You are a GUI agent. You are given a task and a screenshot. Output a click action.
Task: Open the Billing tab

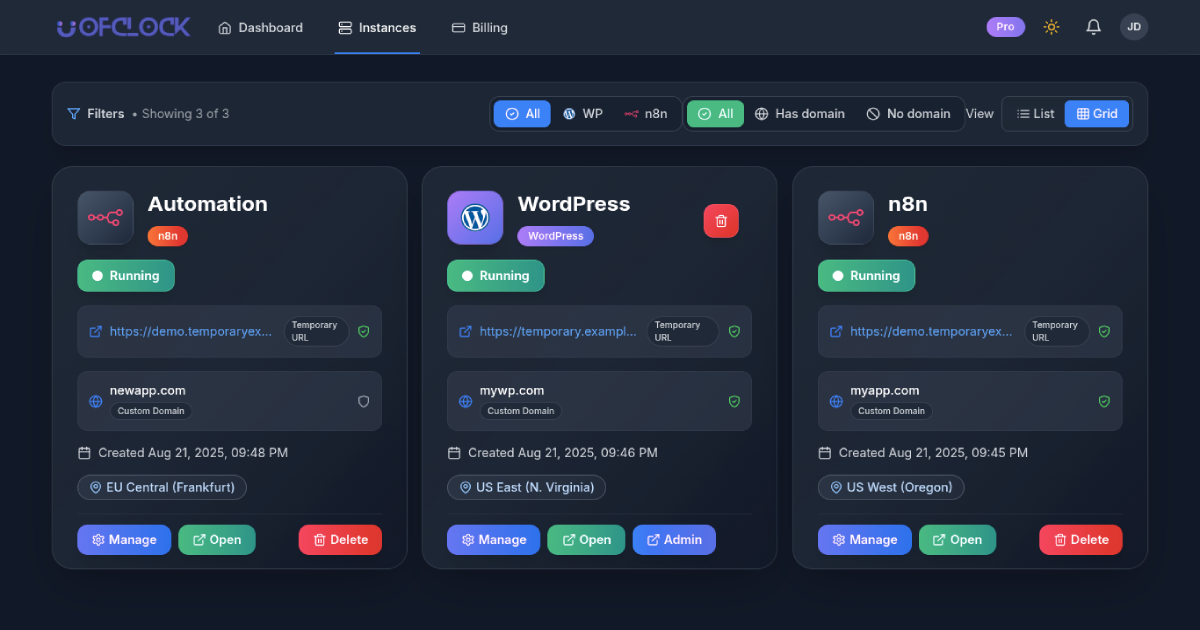tap(479, 28)
